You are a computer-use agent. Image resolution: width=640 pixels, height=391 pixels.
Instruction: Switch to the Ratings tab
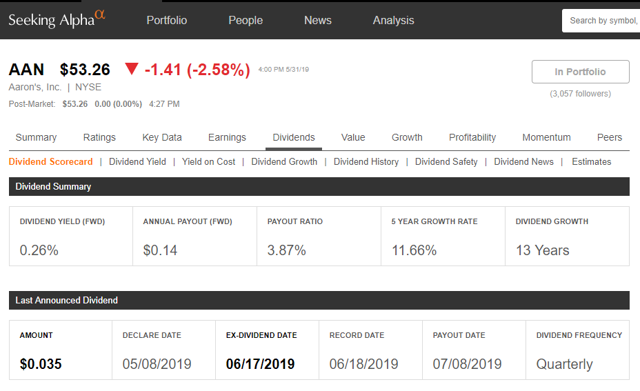[x=99, y=138]
